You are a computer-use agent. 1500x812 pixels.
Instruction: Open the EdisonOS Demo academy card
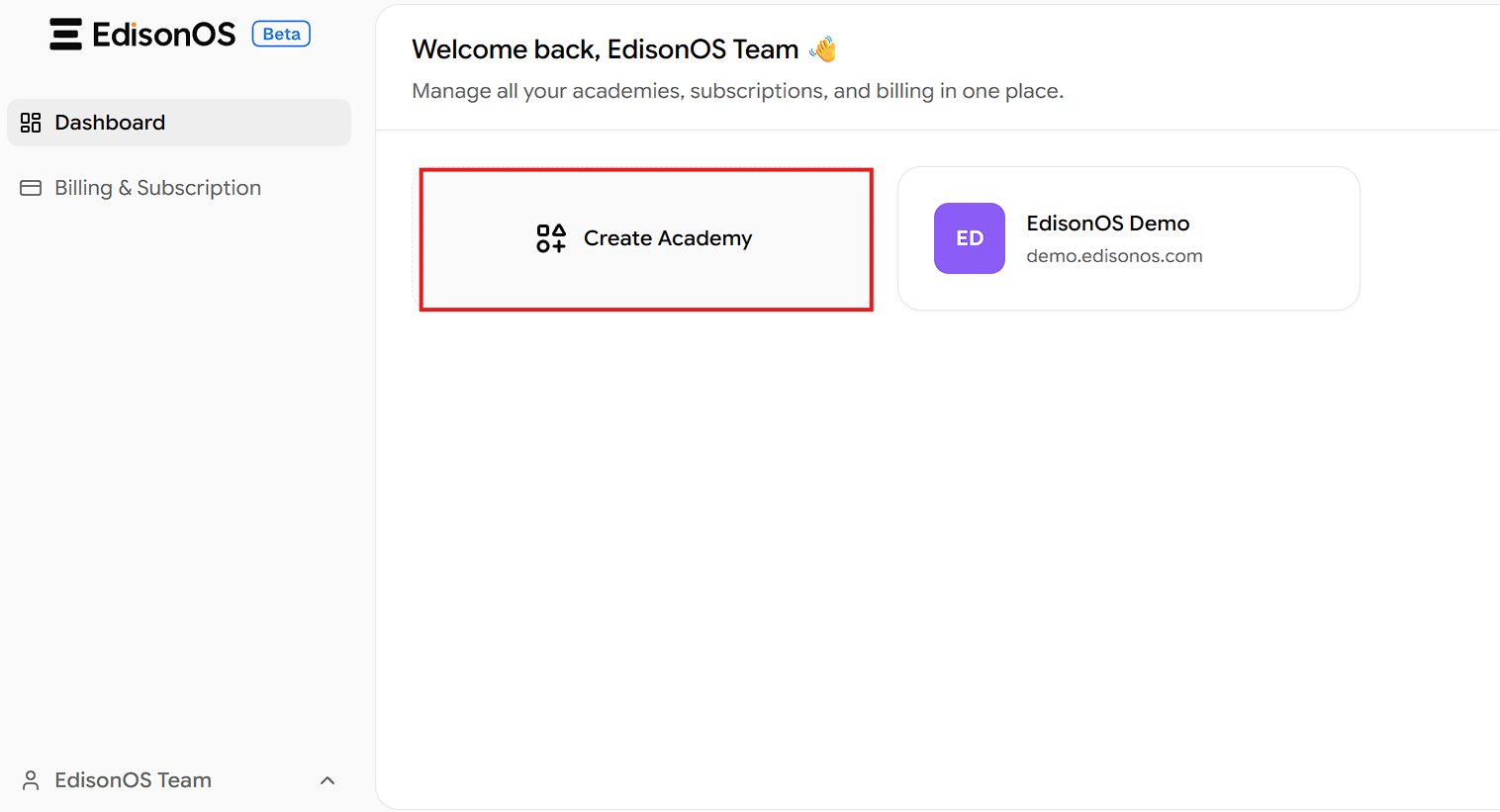(1129, 238)
